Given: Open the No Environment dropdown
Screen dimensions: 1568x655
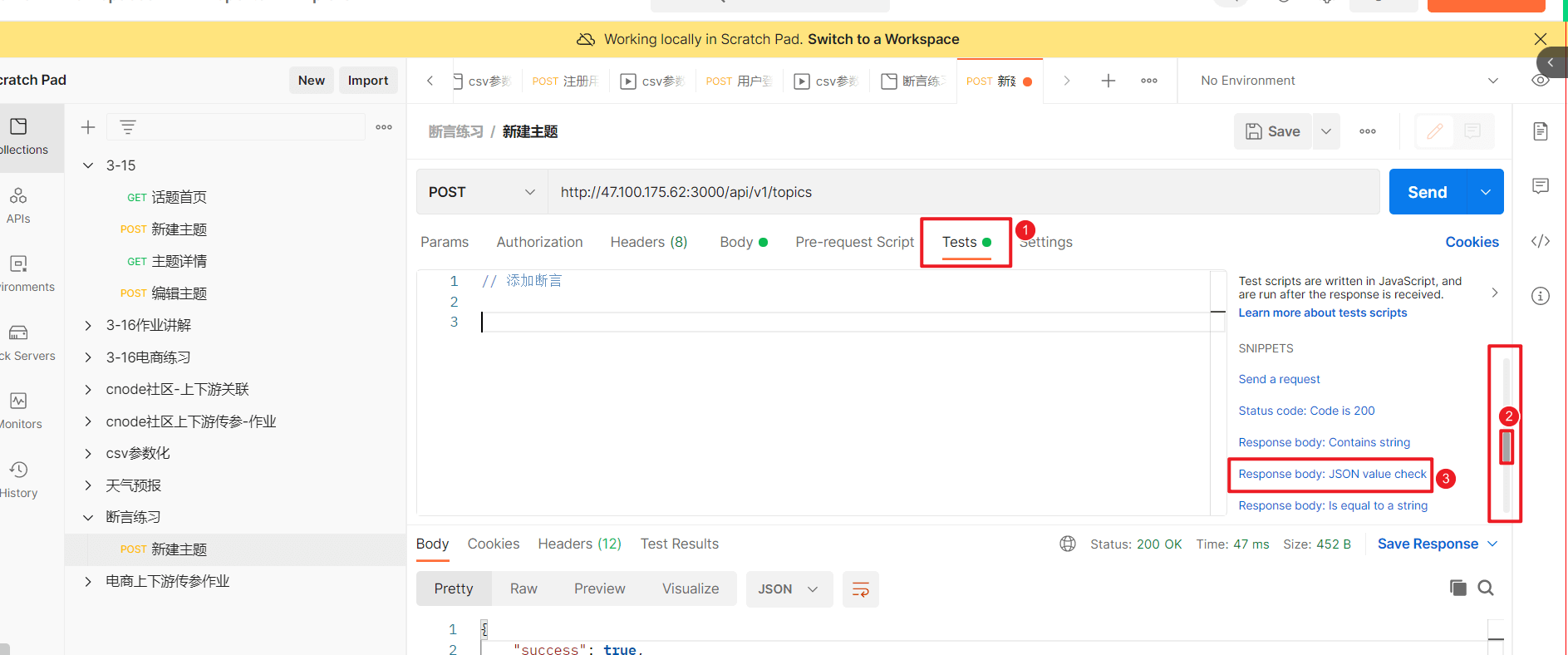Looking at the screenshot, I should (1348, 81).
